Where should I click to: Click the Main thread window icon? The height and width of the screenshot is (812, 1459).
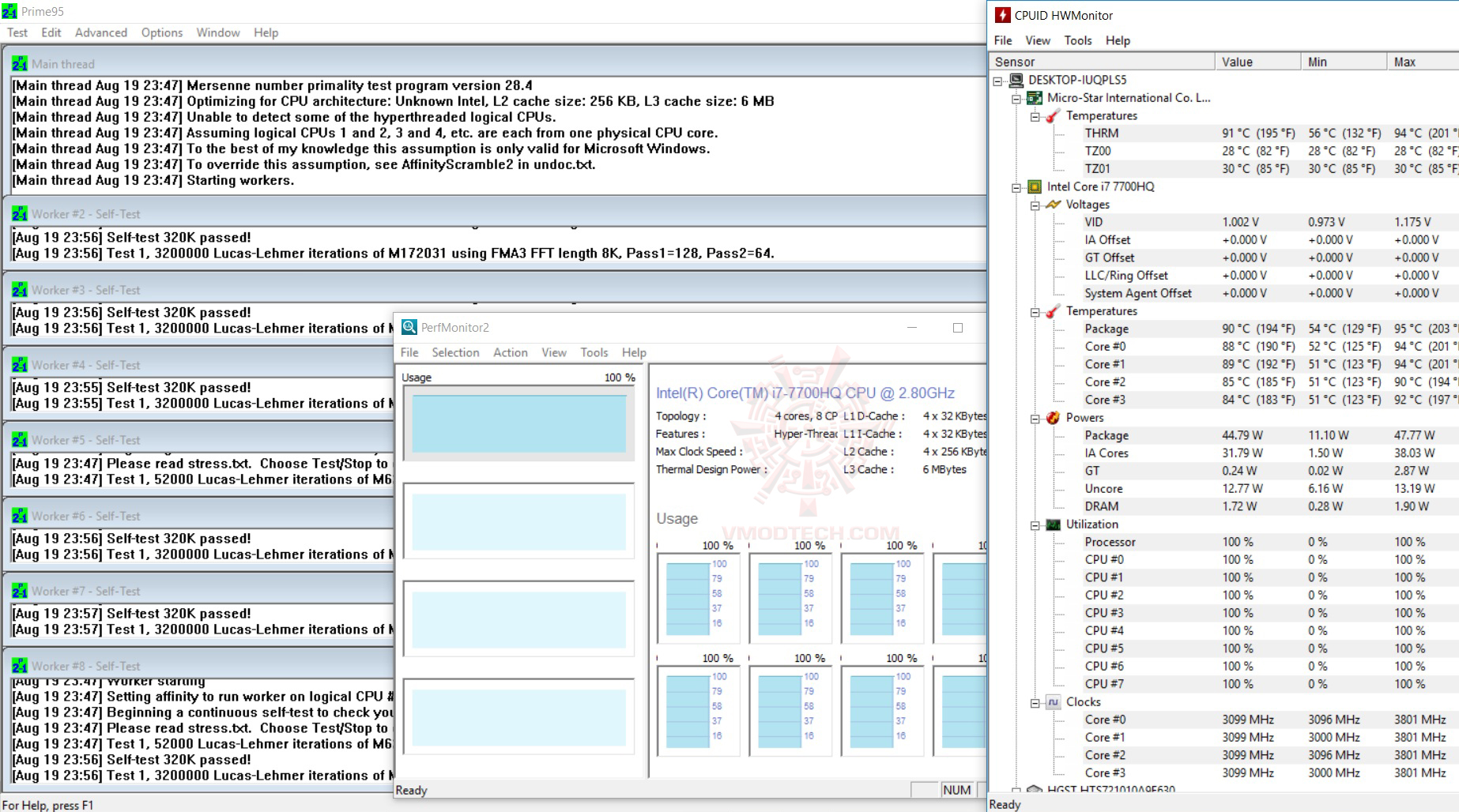tap(20, 64)
